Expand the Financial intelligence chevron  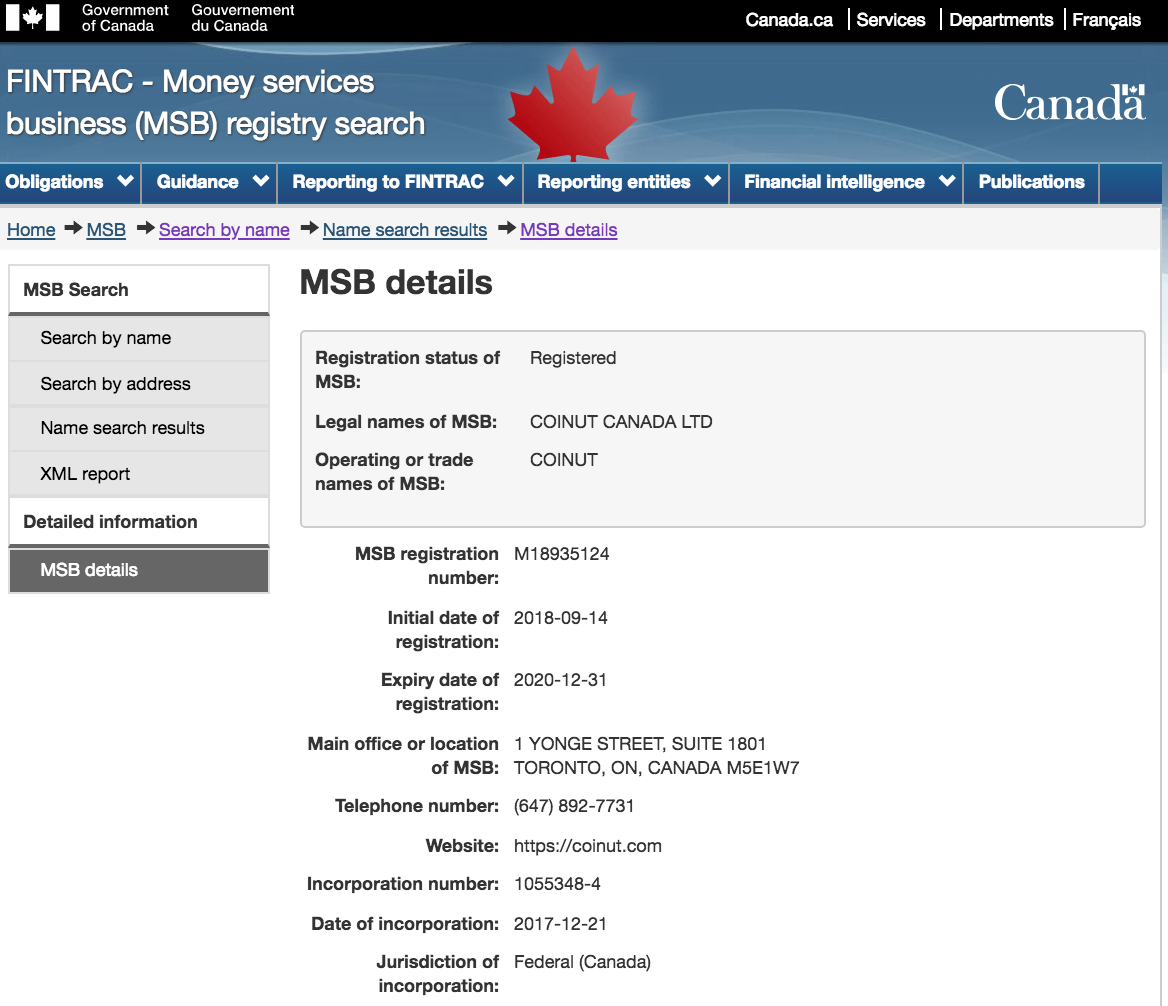tap(947, 181)
